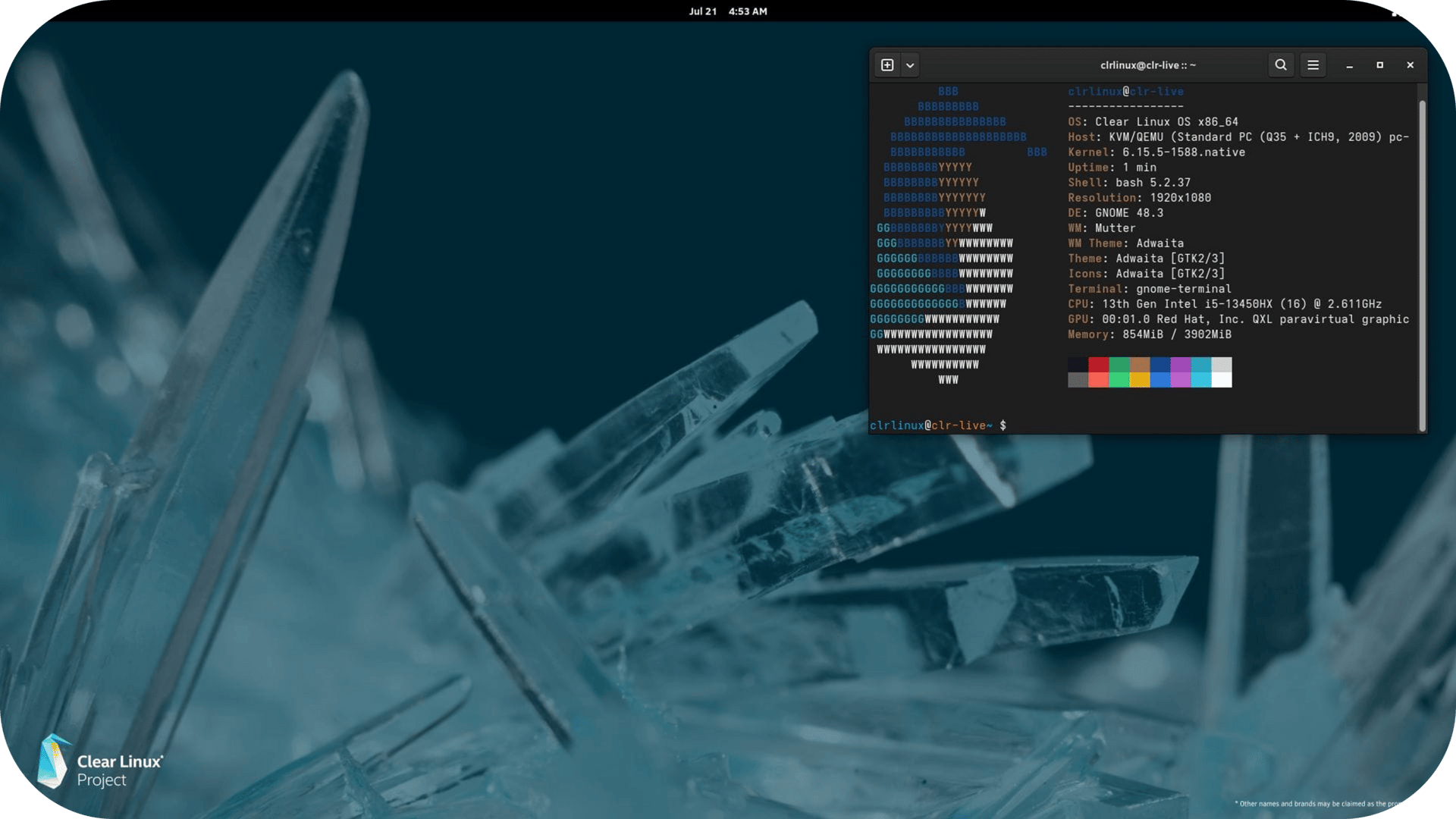Click the terminal title clrlinux@clr-live
This screenshot has width=1456, height=819.
[x=1148, y=65]
